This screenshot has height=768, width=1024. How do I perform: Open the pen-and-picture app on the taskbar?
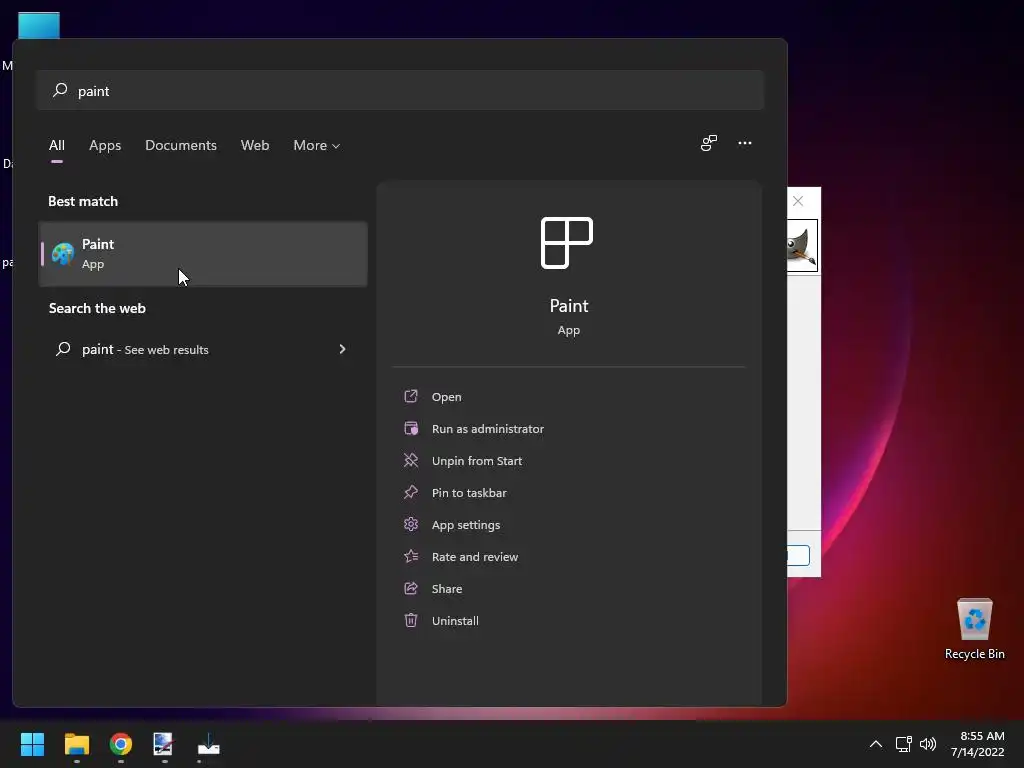163,744
